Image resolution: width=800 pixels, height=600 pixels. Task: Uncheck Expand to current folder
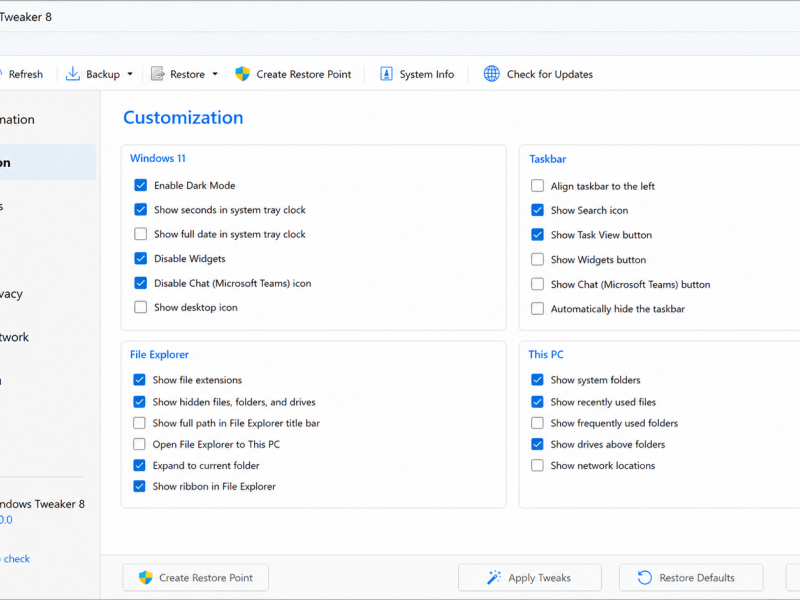click(x=139, y=465)
